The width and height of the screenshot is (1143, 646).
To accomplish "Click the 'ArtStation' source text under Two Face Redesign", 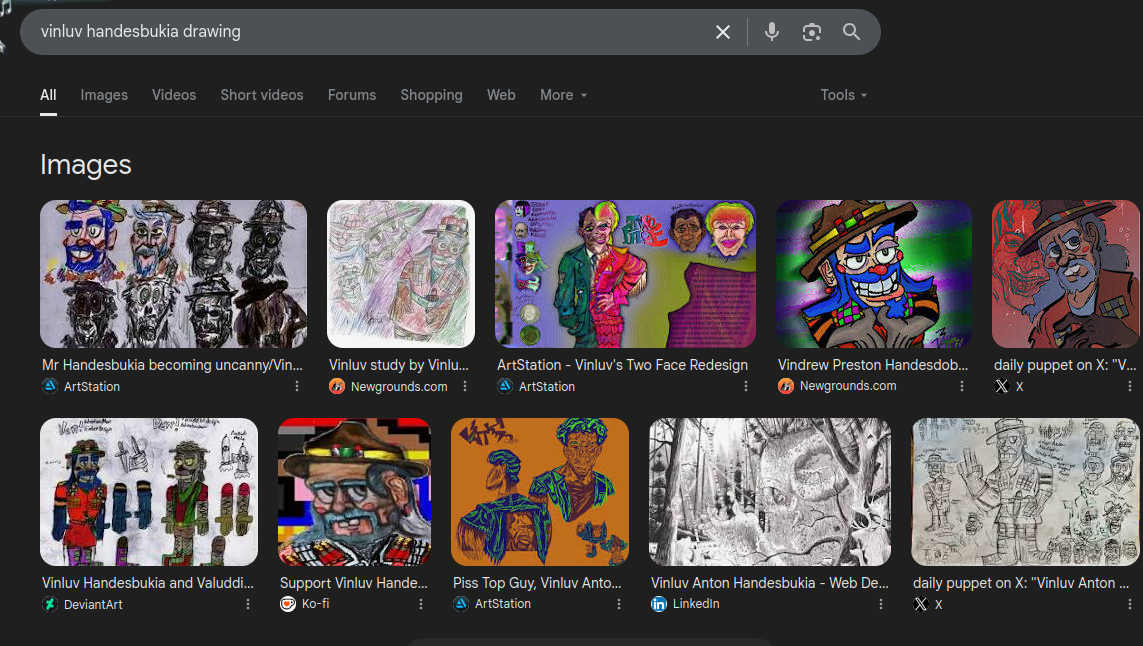I will (547, 386).
